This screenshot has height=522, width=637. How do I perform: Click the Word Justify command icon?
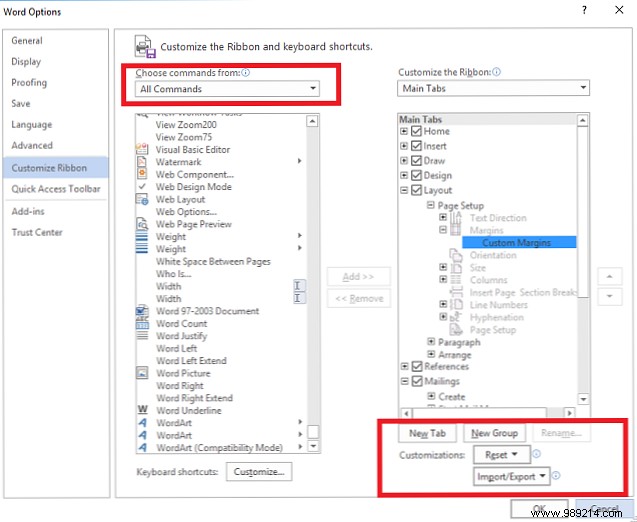click(x=142, y=336)
